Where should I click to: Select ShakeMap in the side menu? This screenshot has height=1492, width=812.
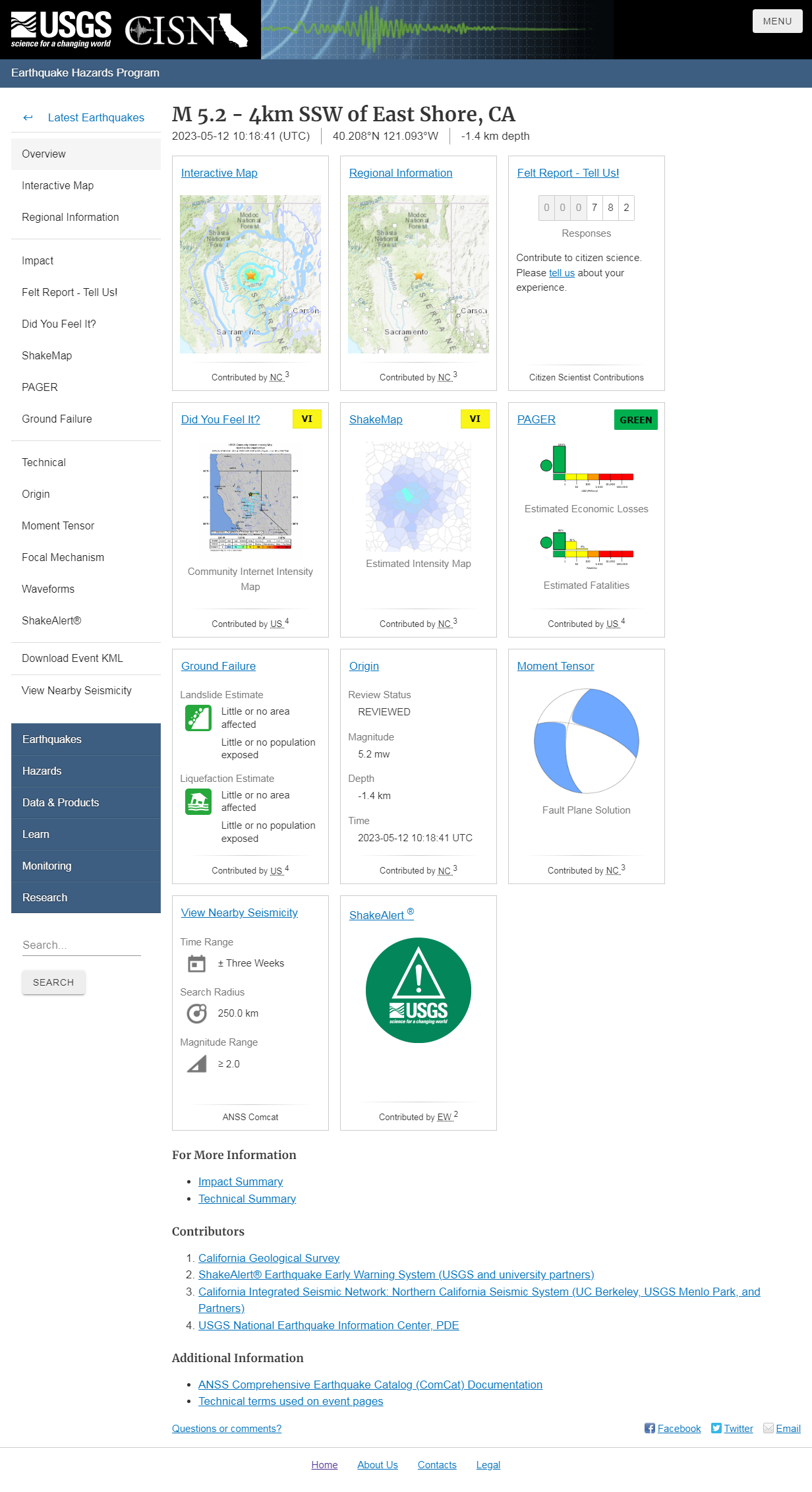[86, 355]
